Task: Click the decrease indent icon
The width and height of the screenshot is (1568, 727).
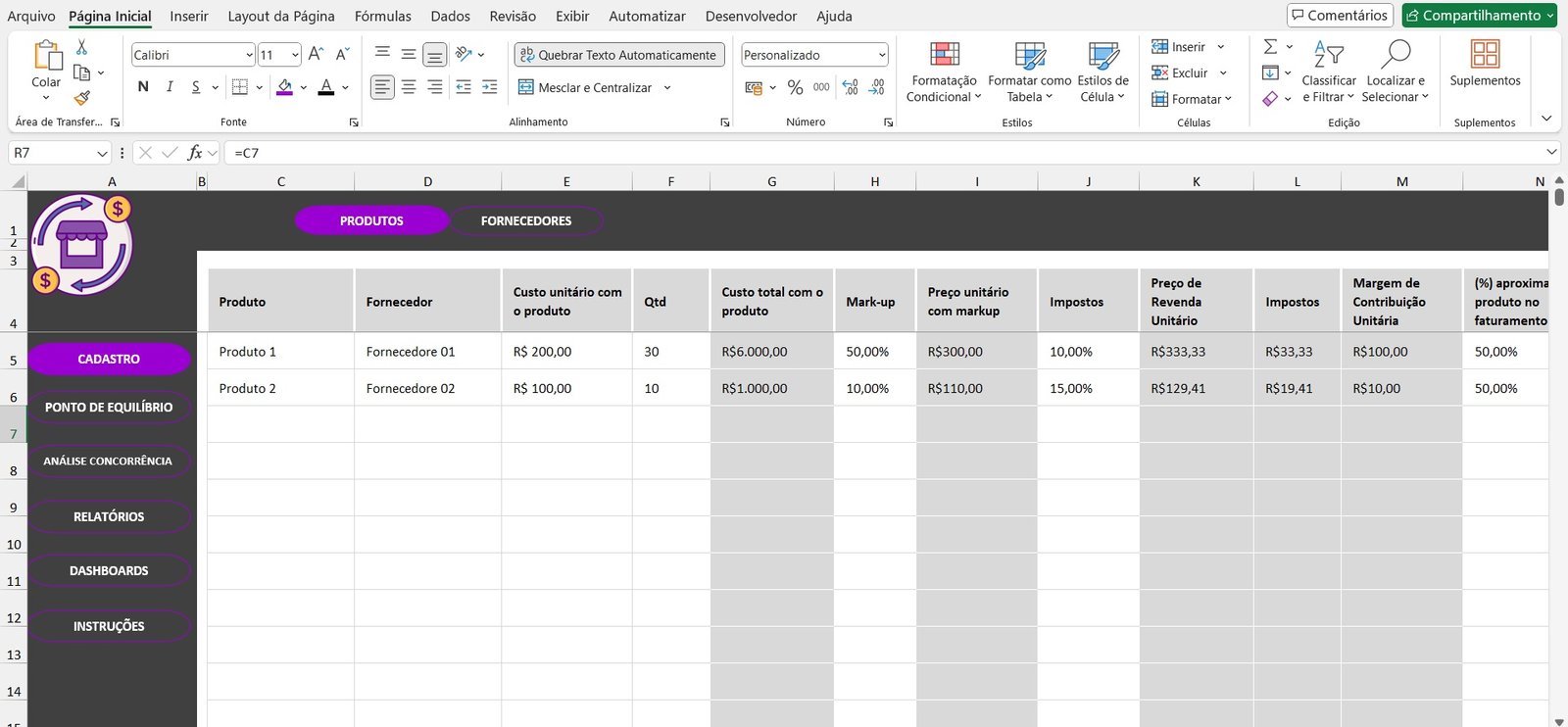Action: (x=464, y=87)
